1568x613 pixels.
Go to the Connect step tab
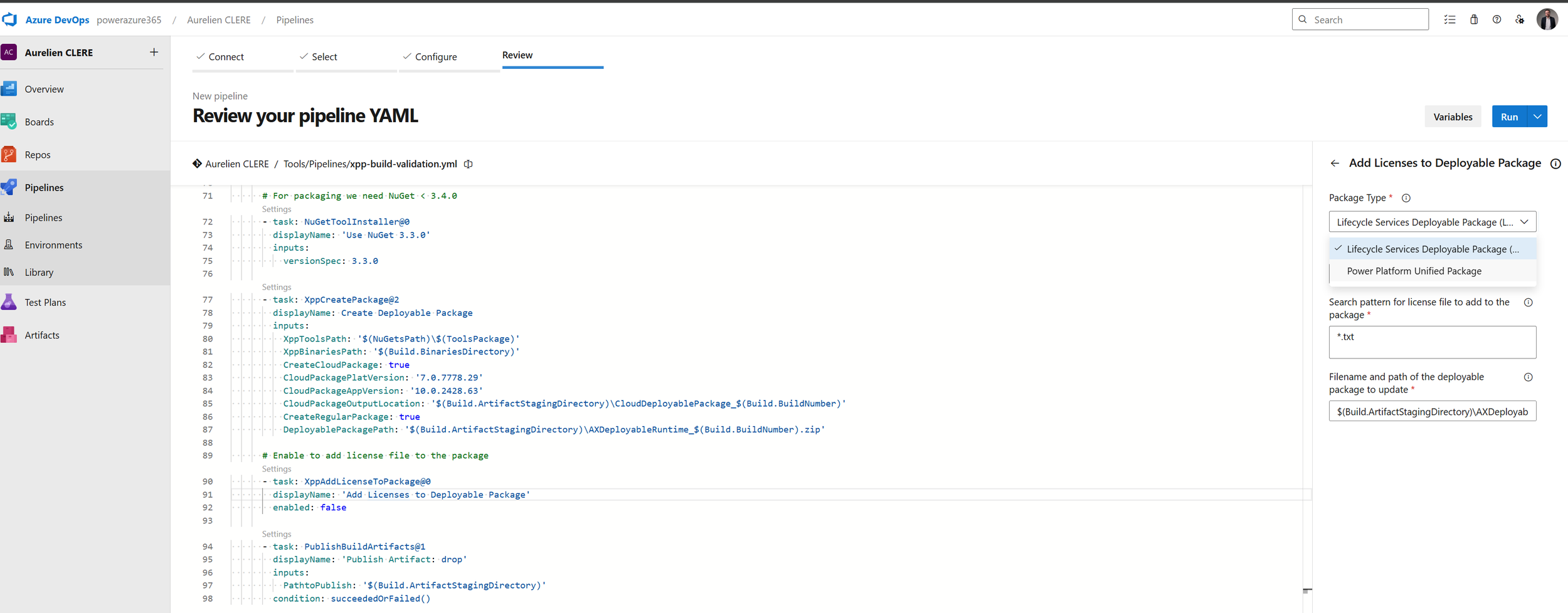243,57
